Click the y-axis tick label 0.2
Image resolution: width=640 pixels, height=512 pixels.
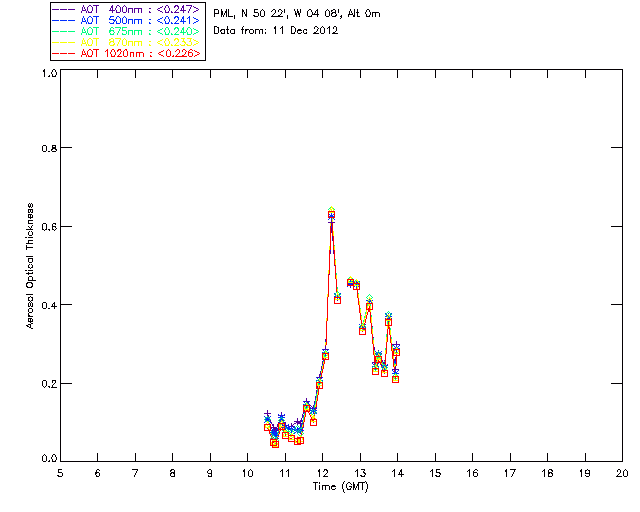pos(49,384)
